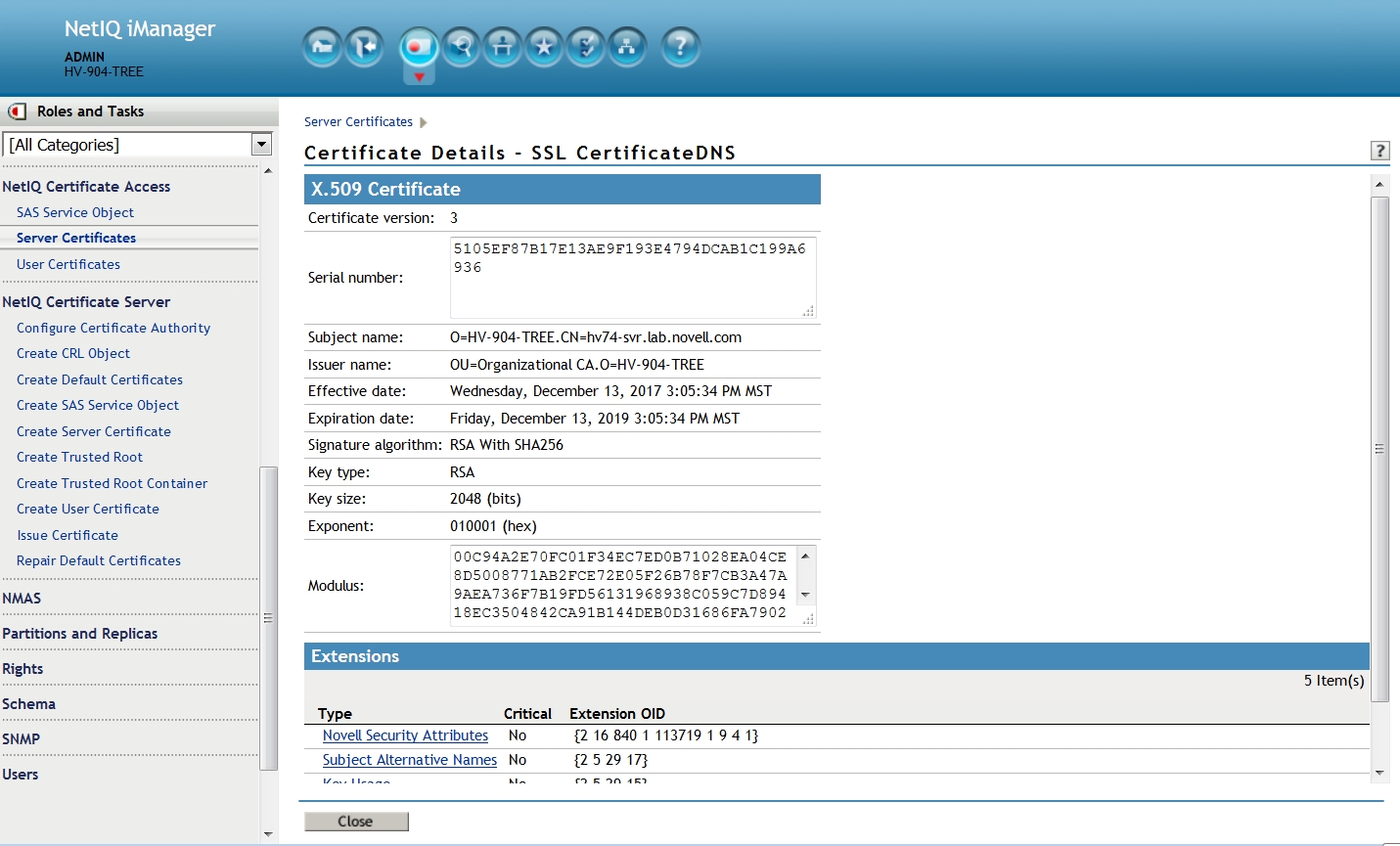
Task: Open Novell Security Attributes extension
Action: [405, 735]
